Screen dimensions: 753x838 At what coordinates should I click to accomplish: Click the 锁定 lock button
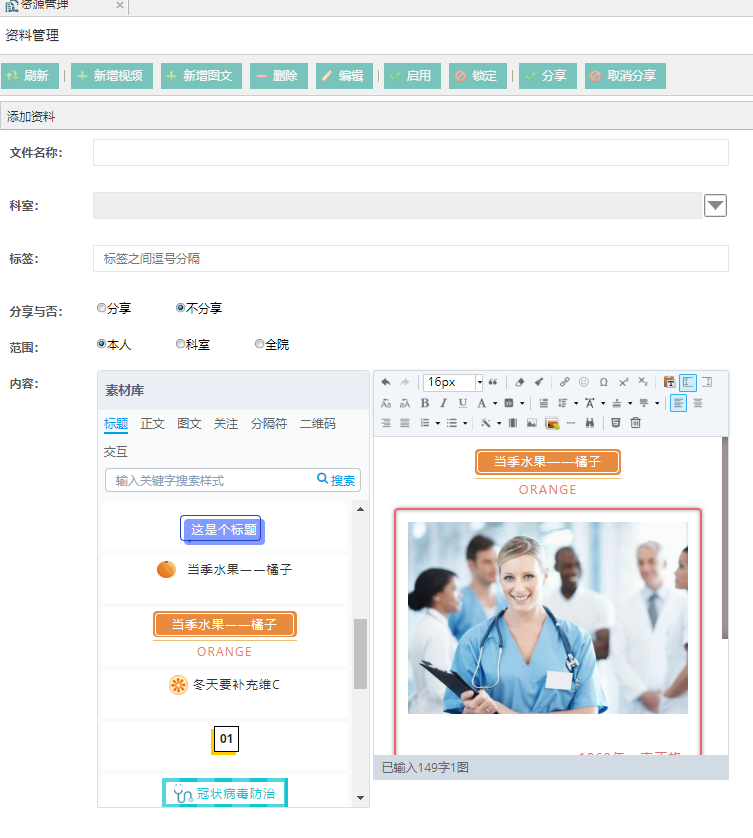(478, 76)
